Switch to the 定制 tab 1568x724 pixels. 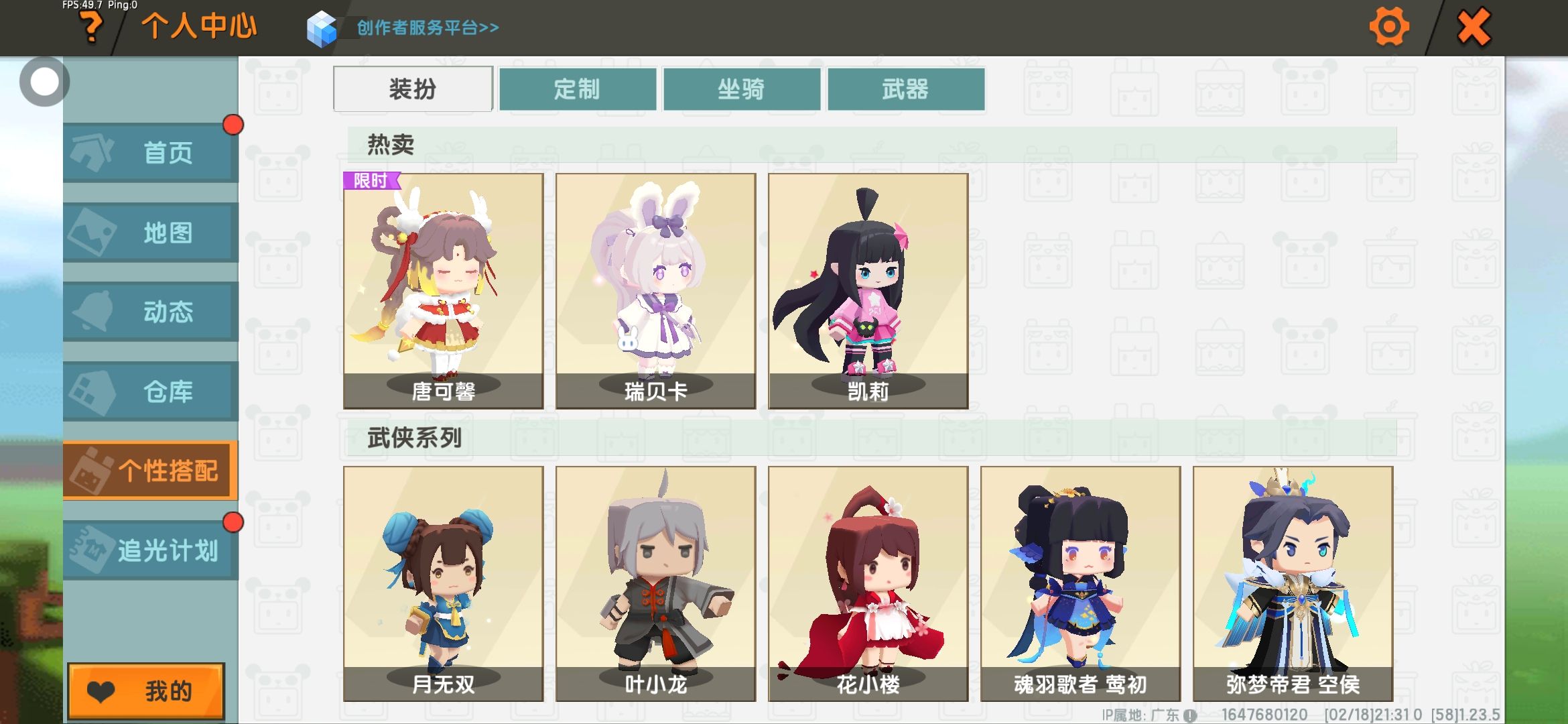pyautogui.click(x=578, y=88)
